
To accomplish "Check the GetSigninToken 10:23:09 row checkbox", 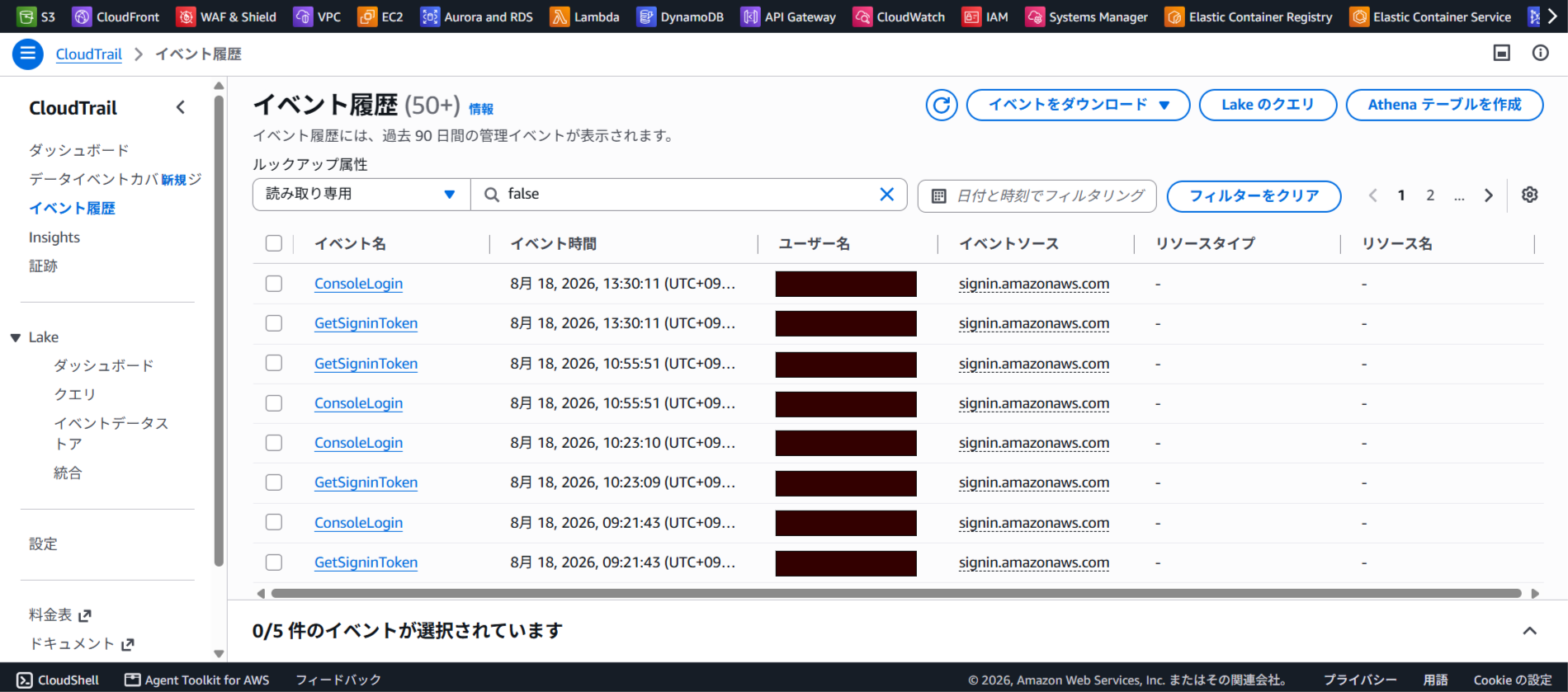I will tap(274, 483).
